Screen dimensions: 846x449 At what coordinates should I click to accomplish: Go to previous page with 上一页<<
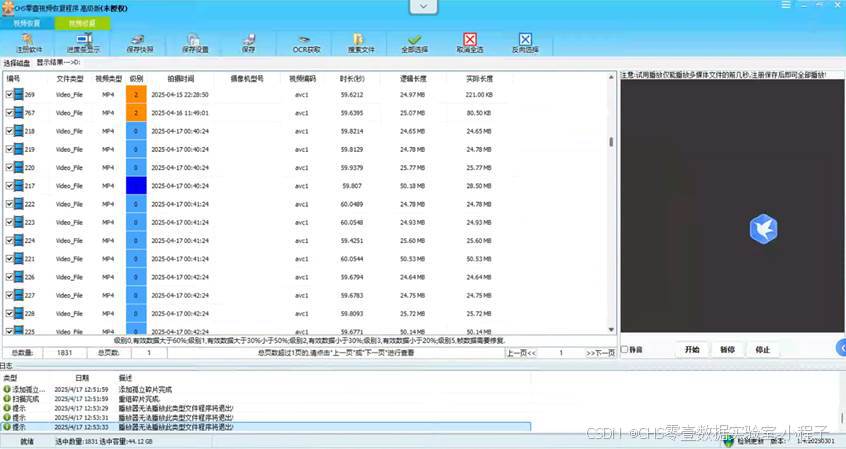(x=521, y=353)
